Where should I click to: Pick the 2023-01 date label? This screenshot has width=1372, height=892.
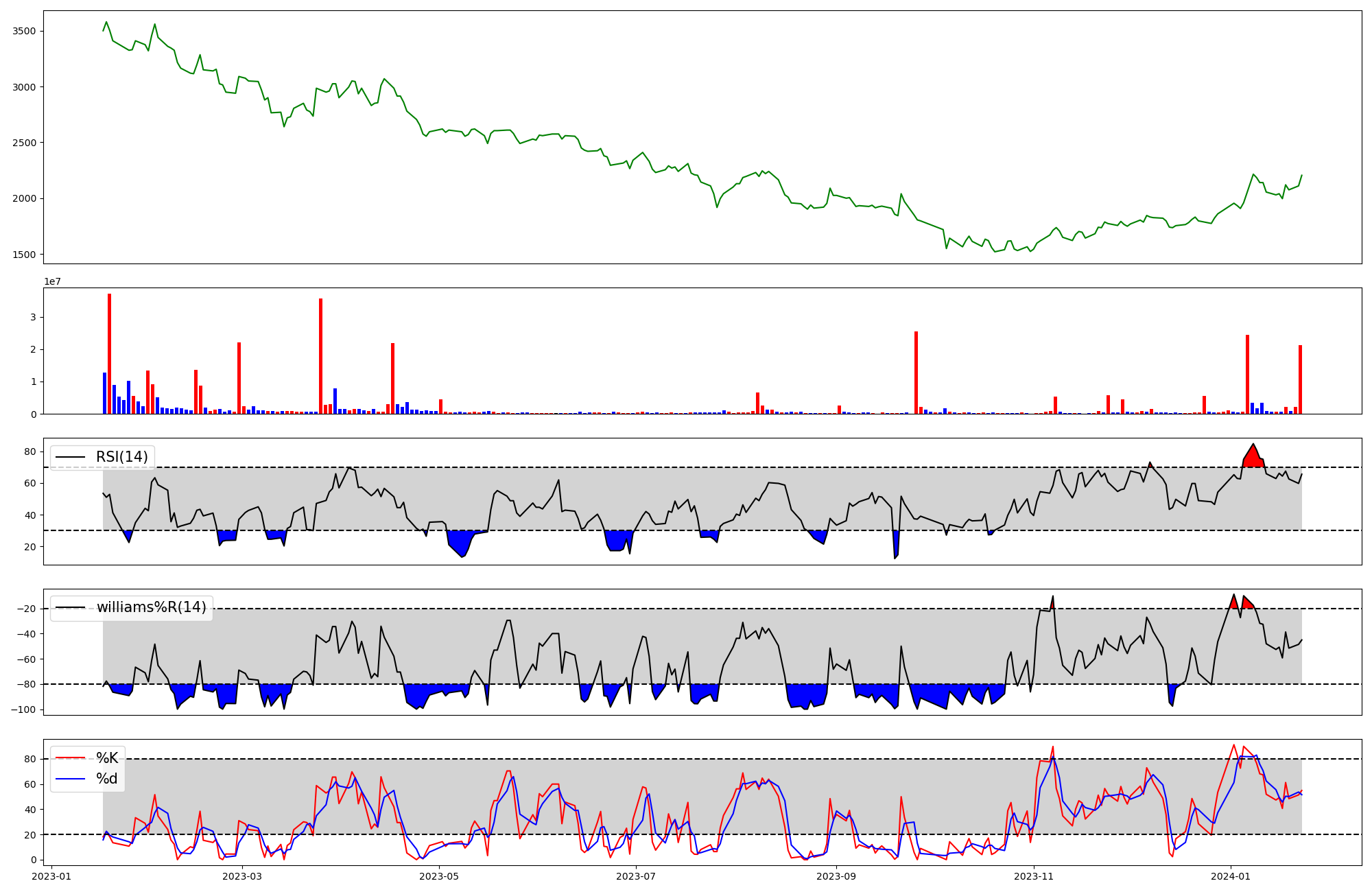51,876
